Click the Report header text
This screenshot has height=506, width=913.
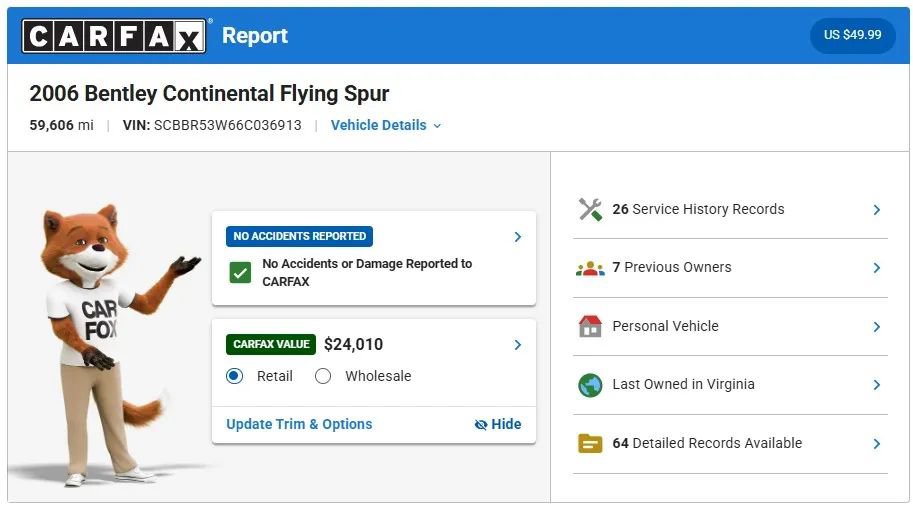point(255,36)
